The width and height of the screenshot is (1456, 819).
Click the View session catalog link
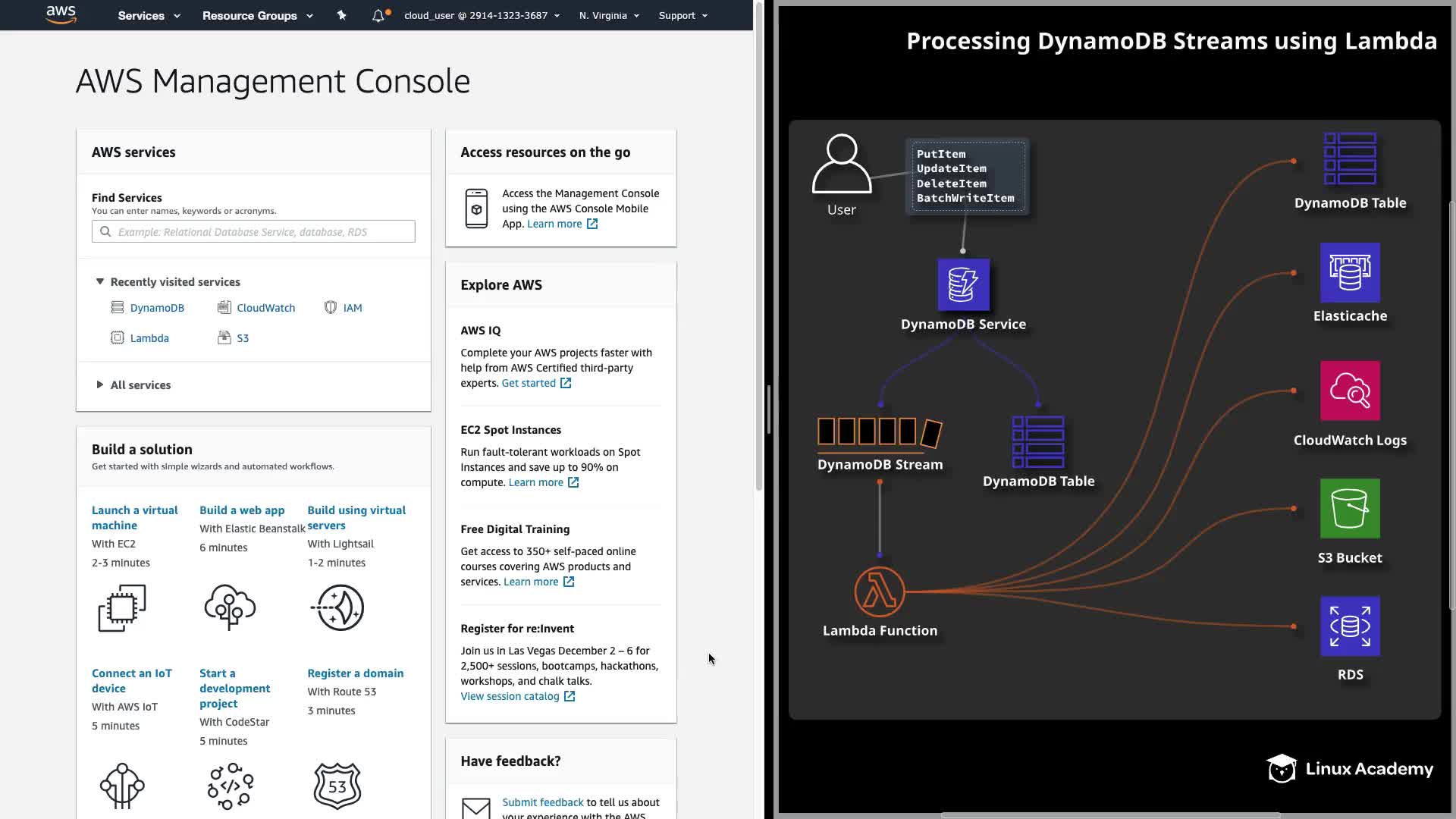pos(510,696)
